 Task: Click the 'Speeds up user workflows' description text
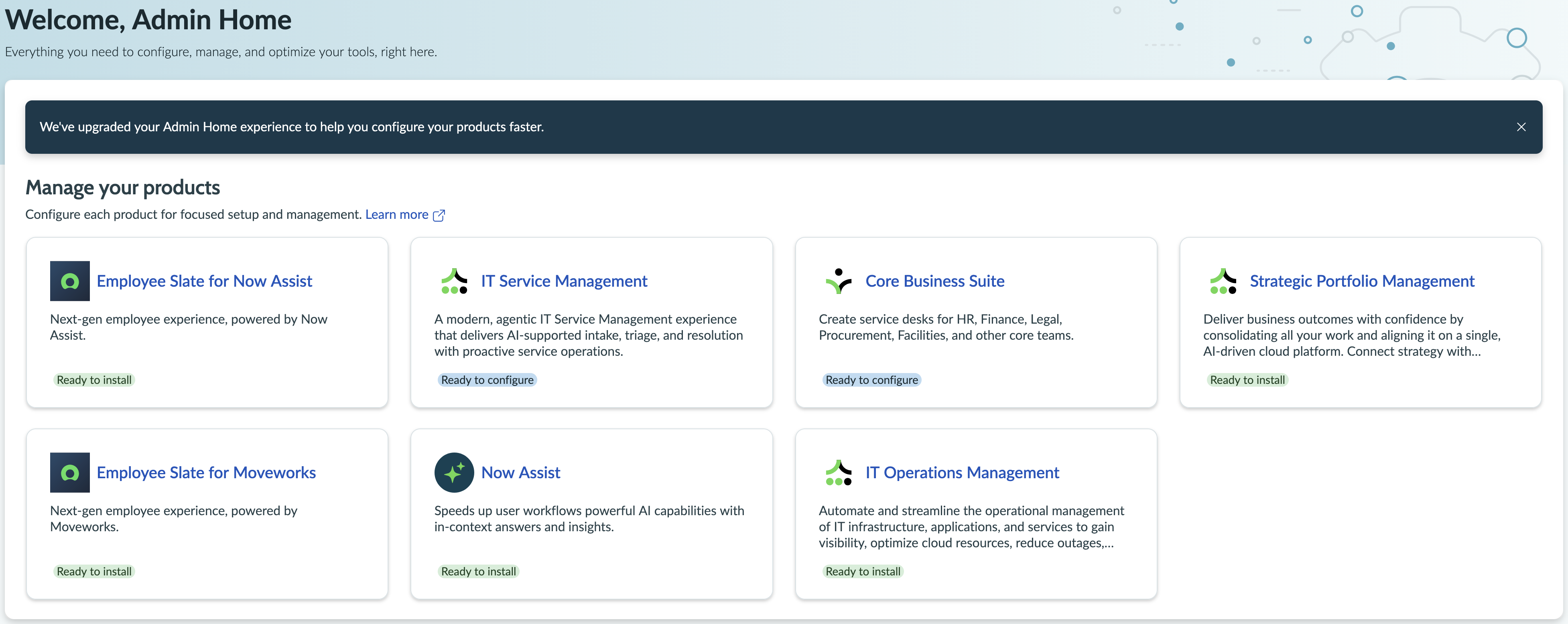(589, 518)
